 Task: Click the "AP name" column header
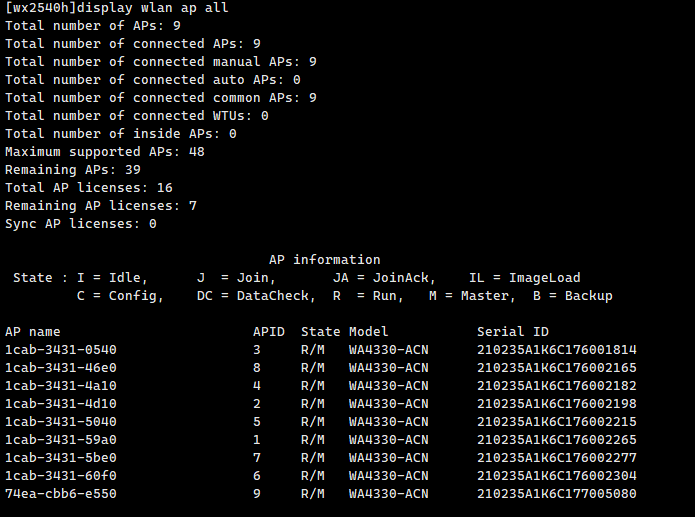coord(33,332)
